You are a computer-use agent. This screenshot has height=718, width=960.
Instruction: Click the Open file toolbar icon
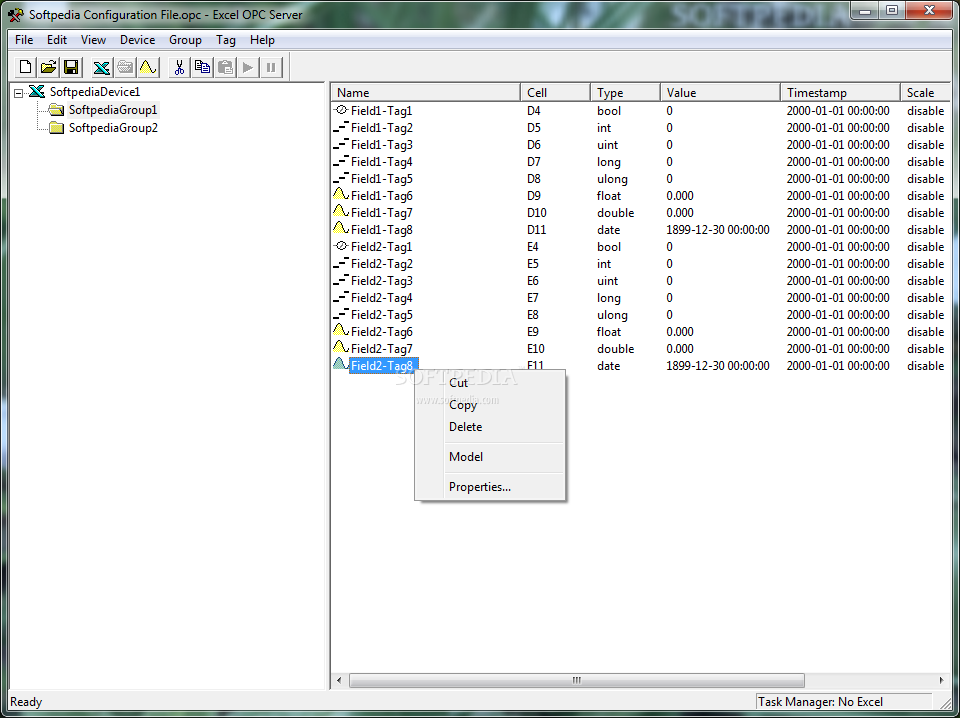[48, 67]
